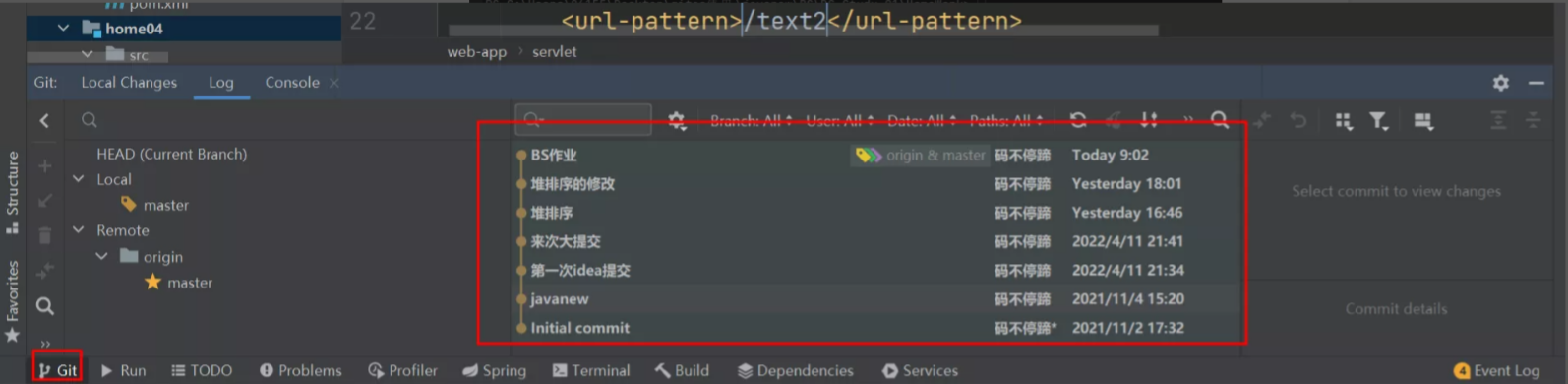Click the preview diff layout icon
Screen dimensions: 1568x384
[x=1422, y=120]
